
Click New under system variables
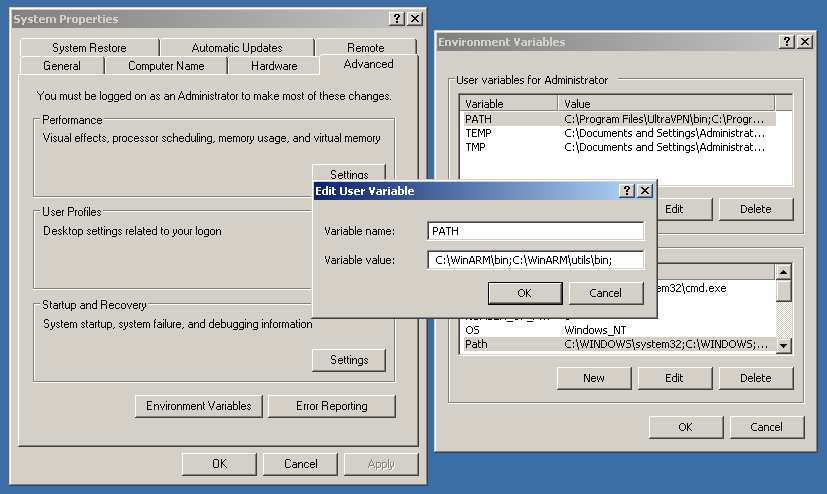pos(594,378)
